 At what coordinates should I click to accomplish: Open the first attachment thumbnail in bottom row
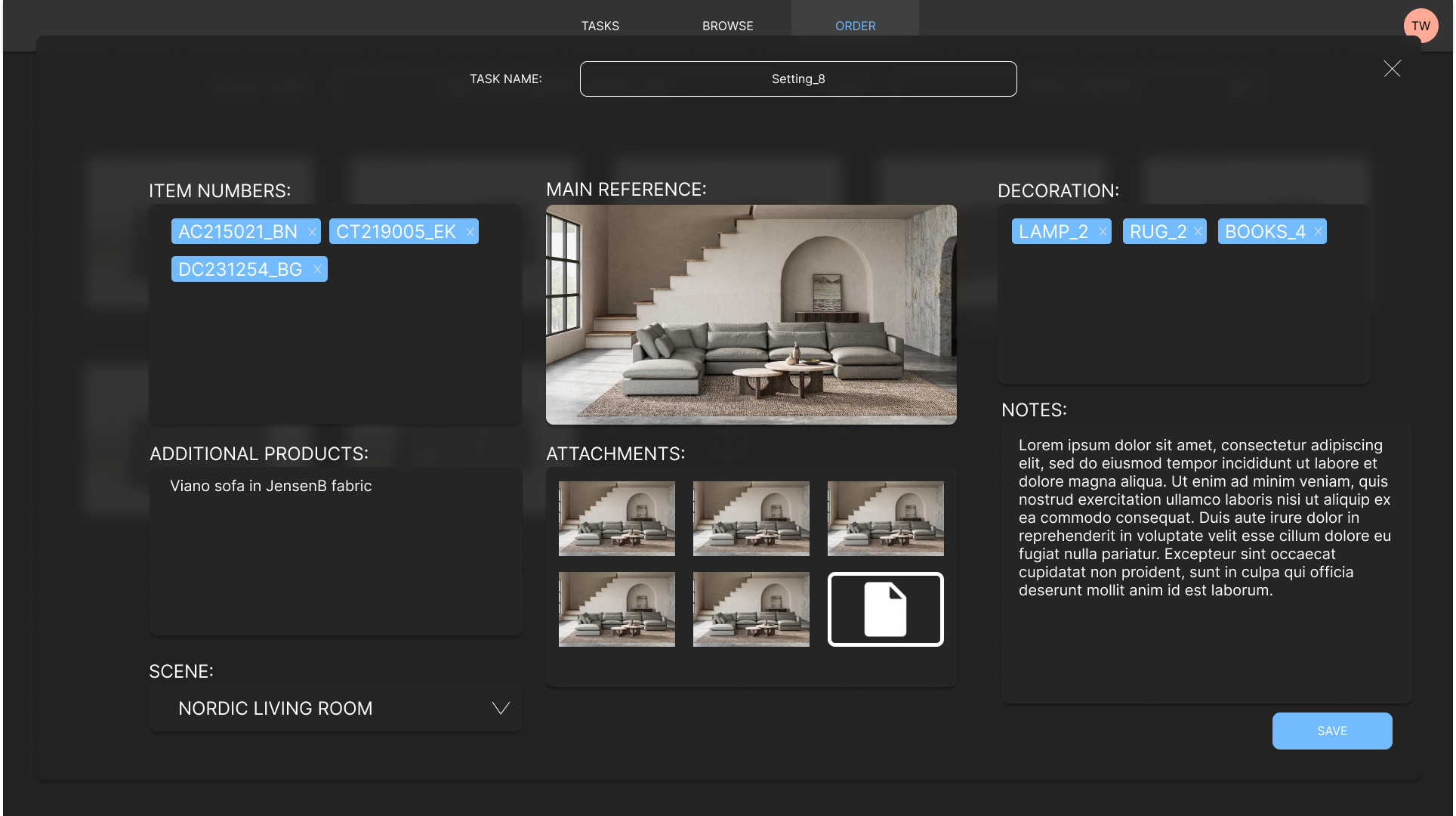tap(617, 609)
